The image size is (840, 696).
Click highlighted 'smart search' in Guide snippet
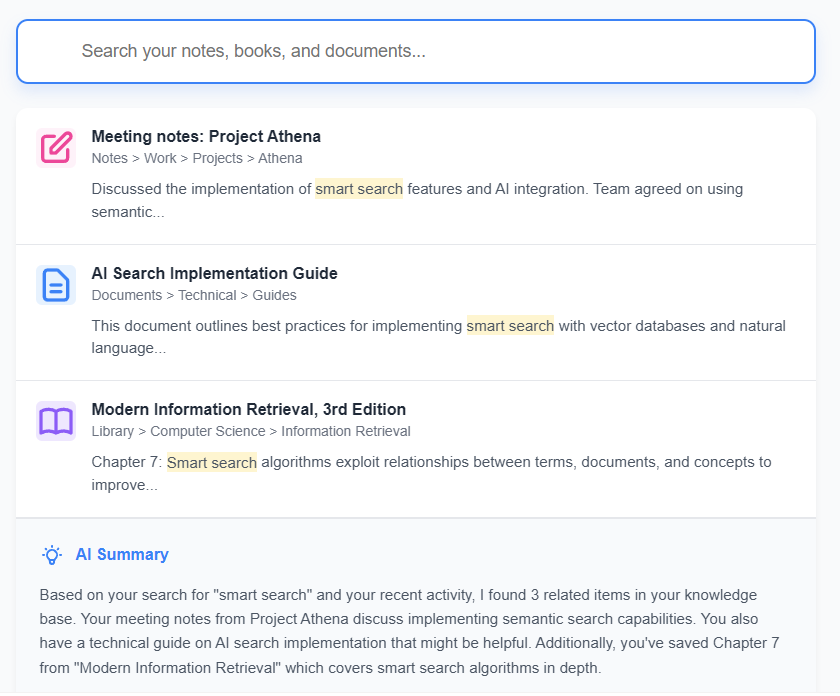point(510,326)
